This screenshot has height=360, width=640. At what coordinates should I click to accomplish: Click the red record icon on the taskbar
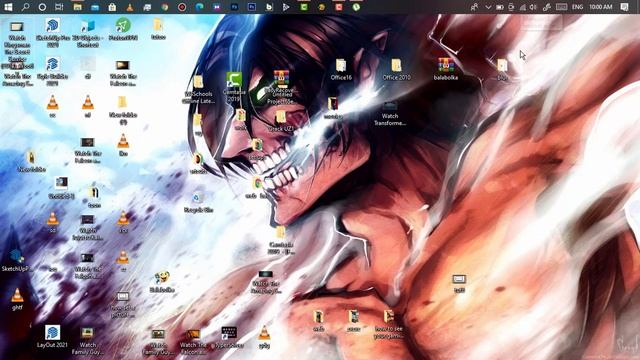(x=182, y=7)
